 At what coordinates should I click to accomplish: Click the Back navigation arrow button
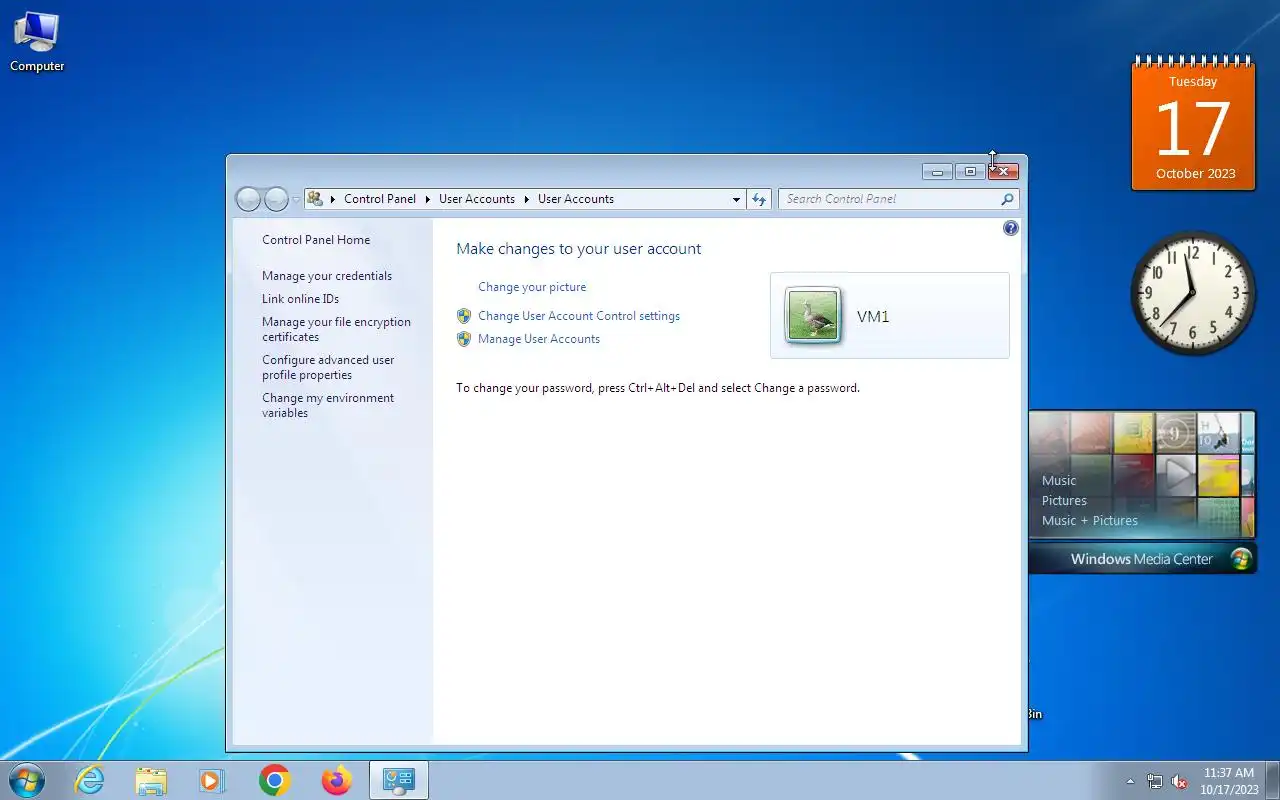pyautogui.click(x=248, y=199)
